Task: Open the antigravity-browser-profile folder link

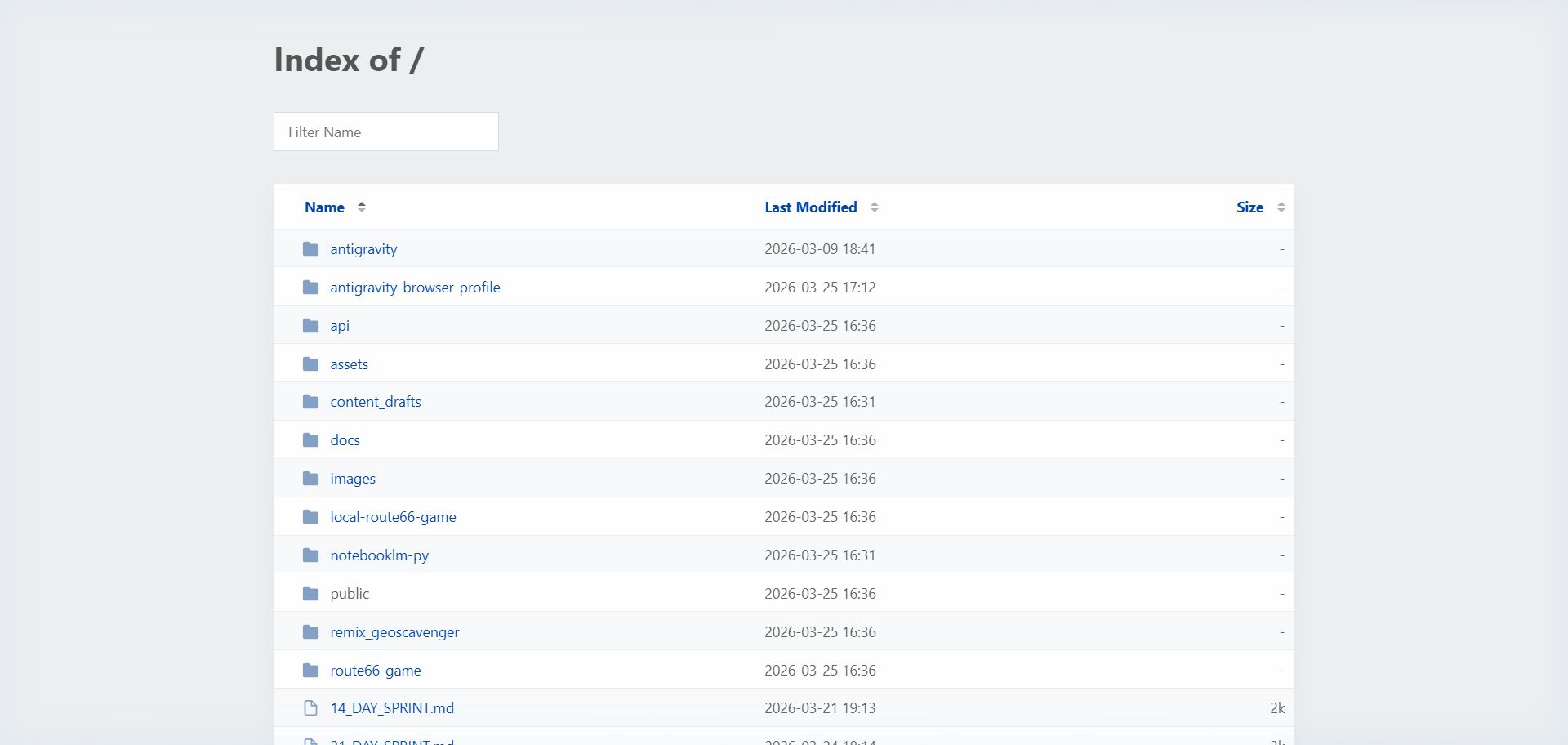Action: click(x=415, y=288)
